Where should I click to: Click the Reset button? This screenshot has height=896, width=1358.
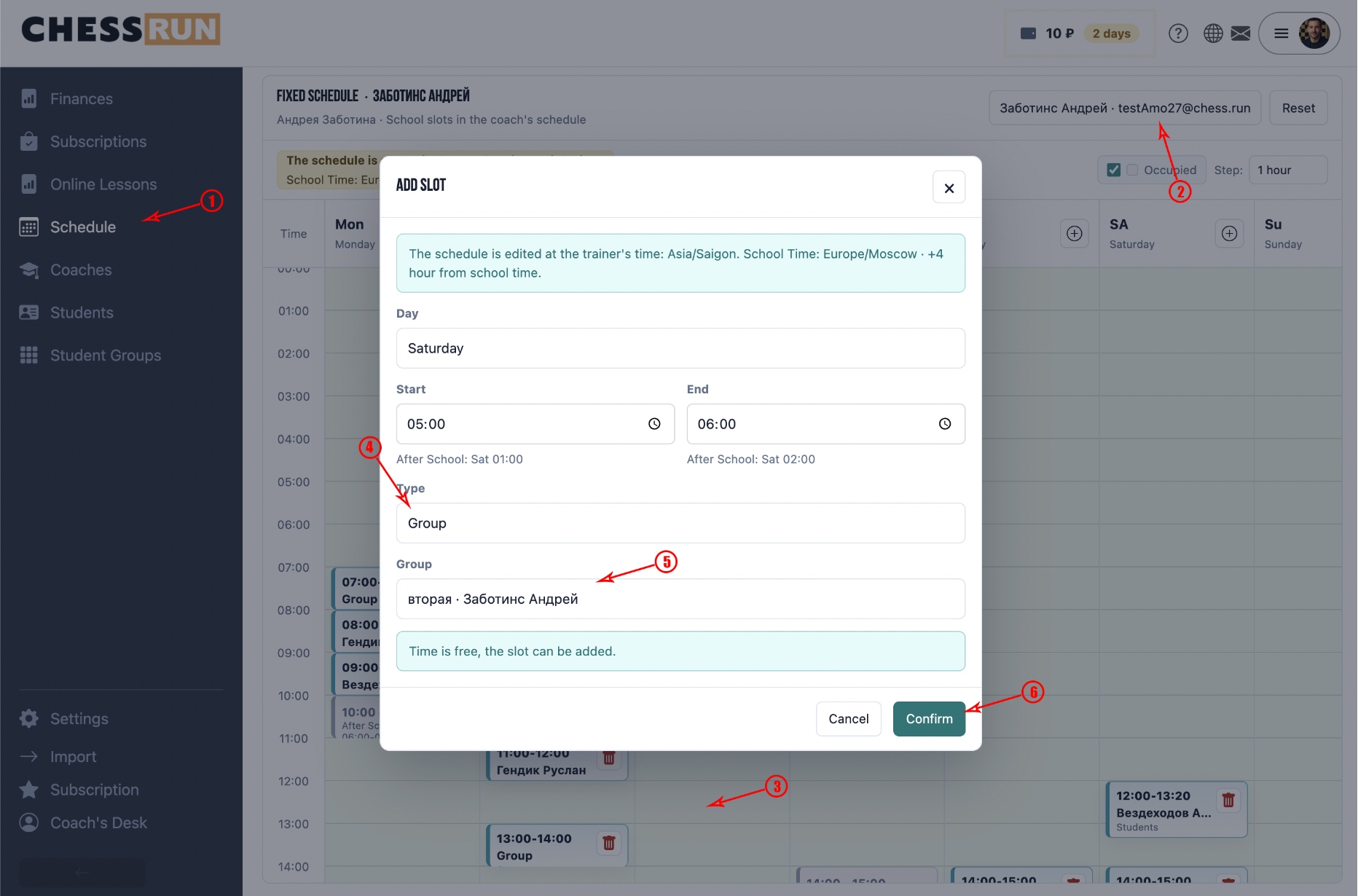[x=1298, y=108]
